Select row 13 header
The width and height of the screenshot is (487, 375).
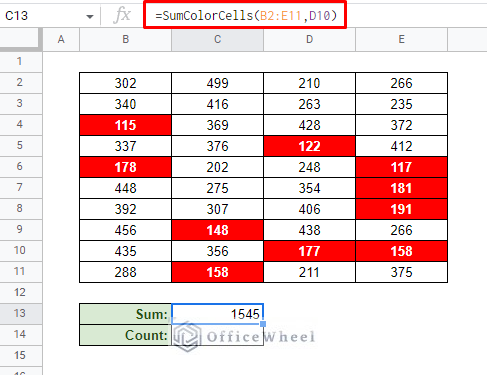pyautogui.click(x=21, y=314)
